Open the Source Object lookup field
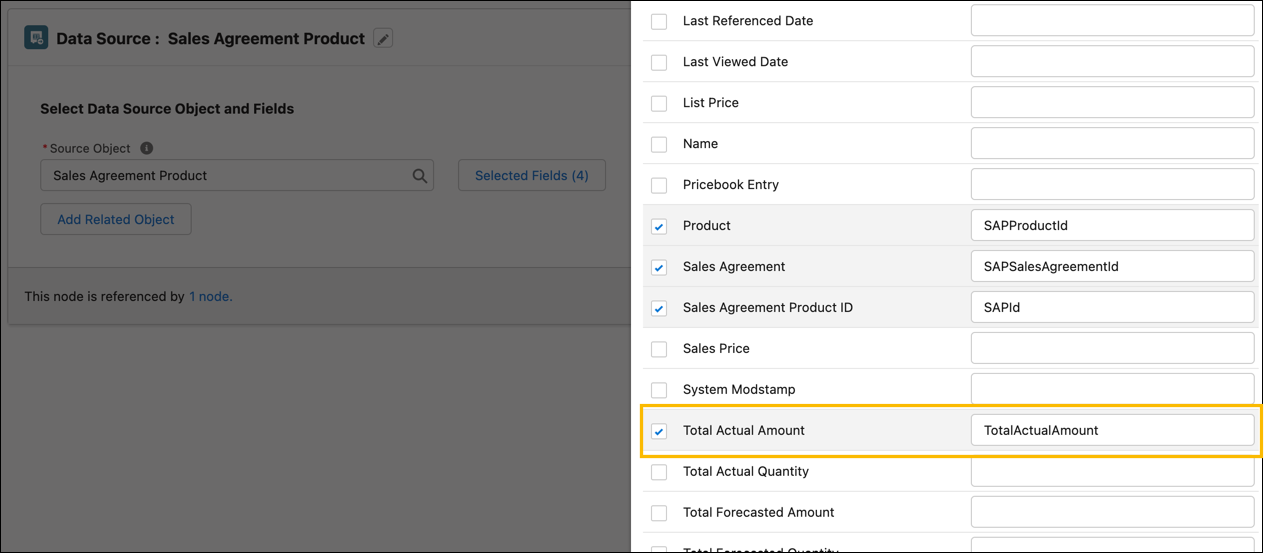 [x=237, y=176]
